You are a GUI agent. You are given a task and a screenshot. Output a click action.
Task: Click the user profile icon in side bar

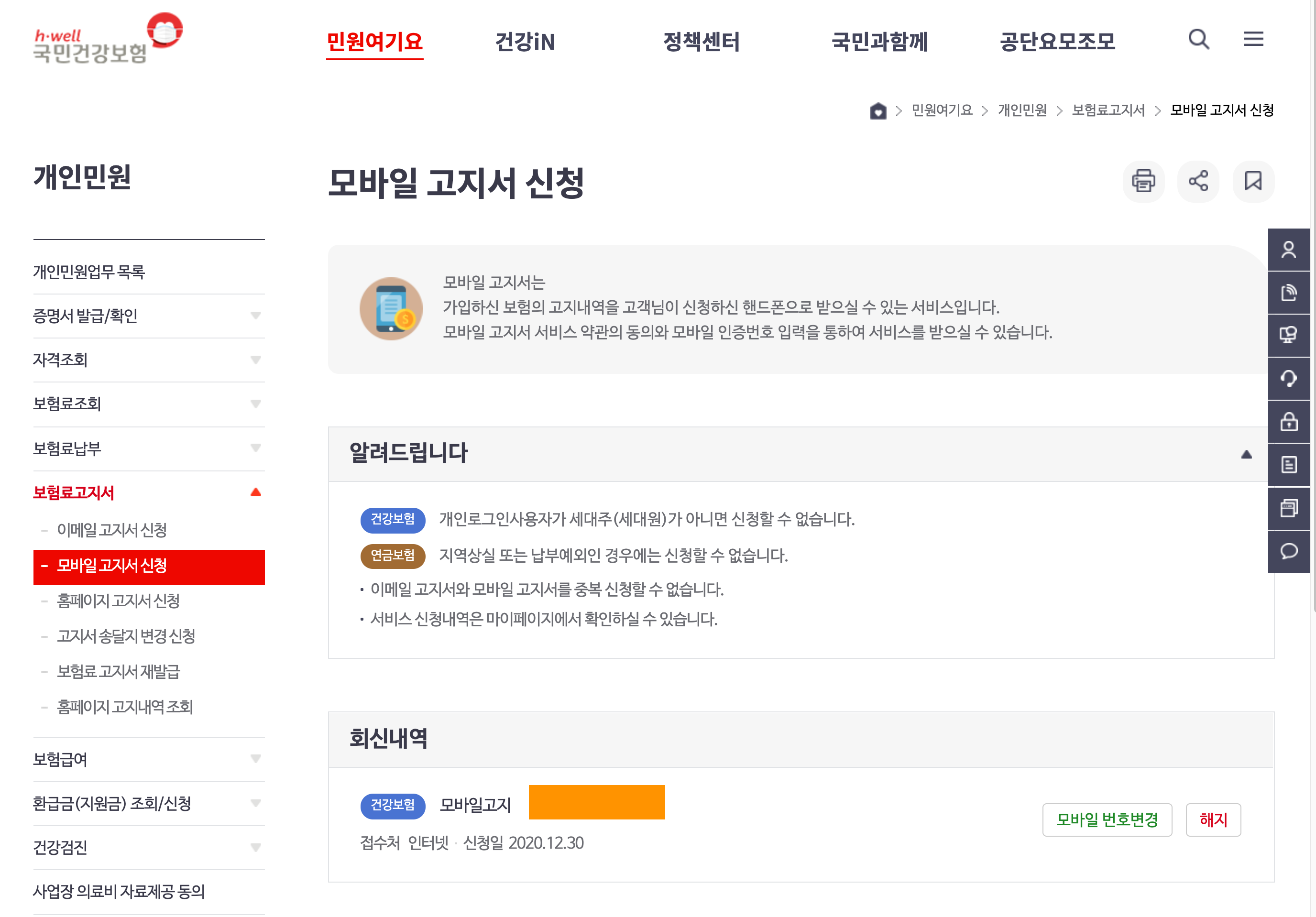coord(1288,250)
